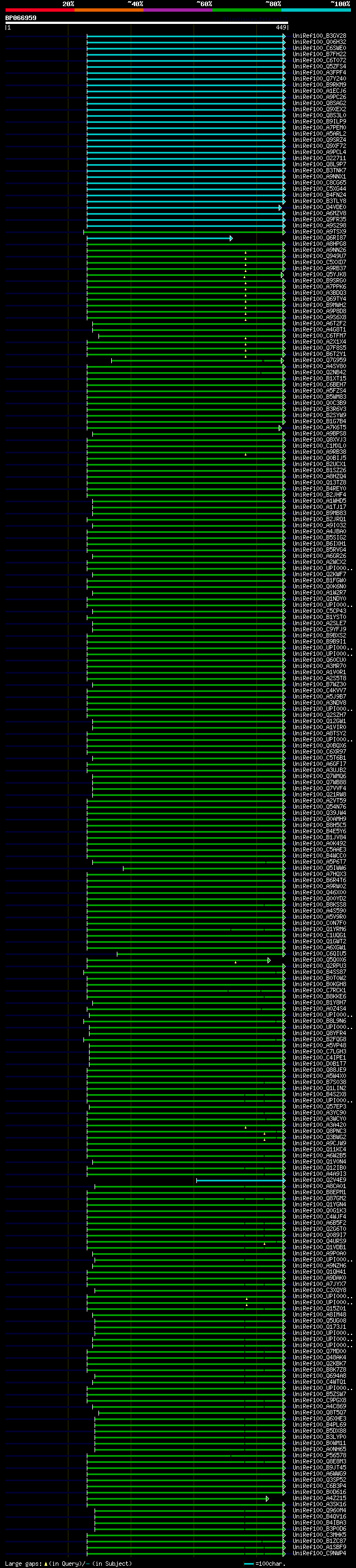Click the Large gaps legend text
This screenshot has height=1568, width=356.
tap(68, 1564)
